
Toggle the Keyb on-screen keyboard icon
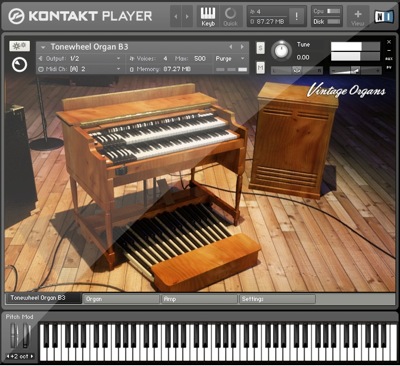tap(208, 17)
